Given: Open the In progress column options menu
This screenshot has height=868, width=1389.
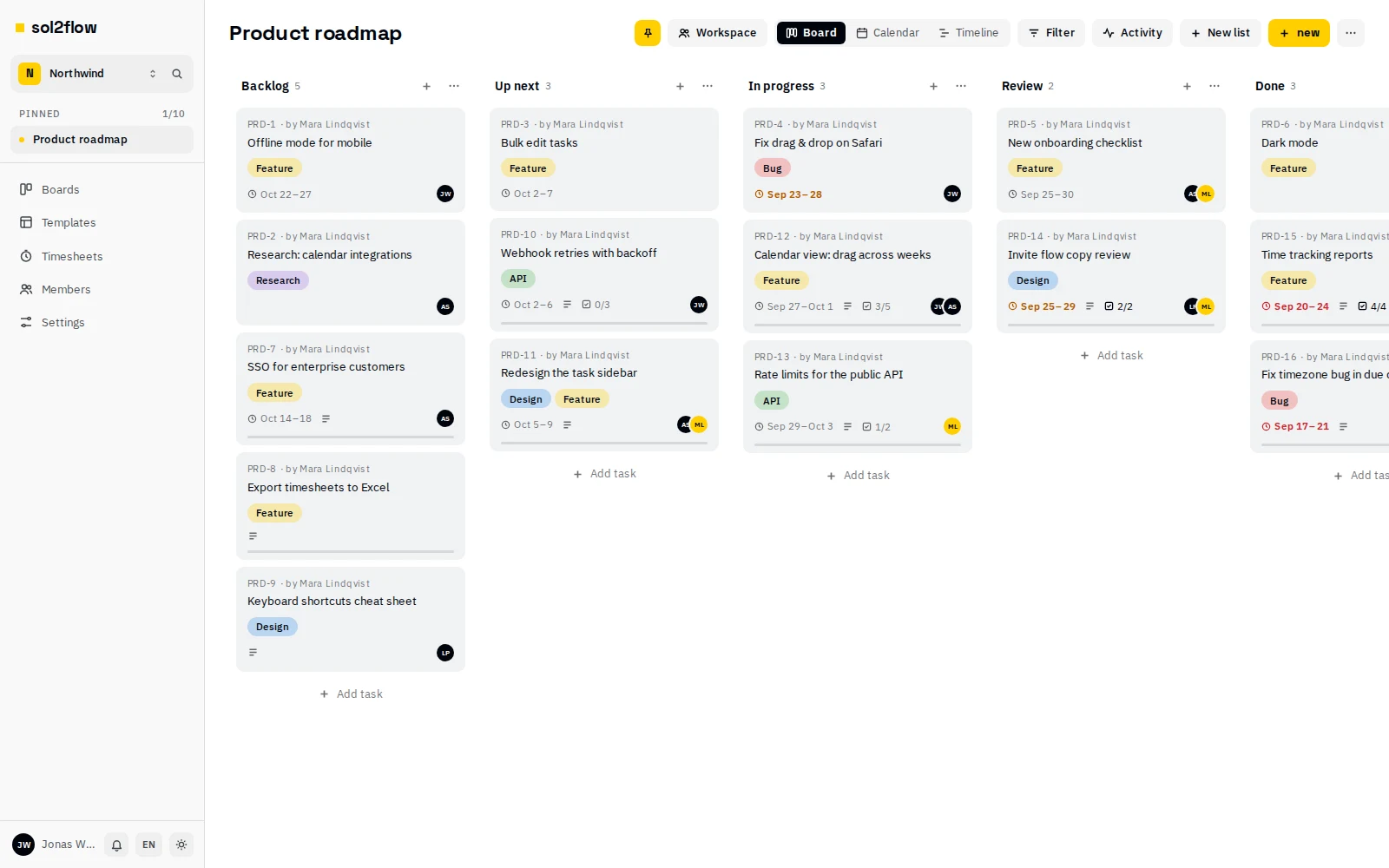Looking at the screenshot, I should point(961,86).
